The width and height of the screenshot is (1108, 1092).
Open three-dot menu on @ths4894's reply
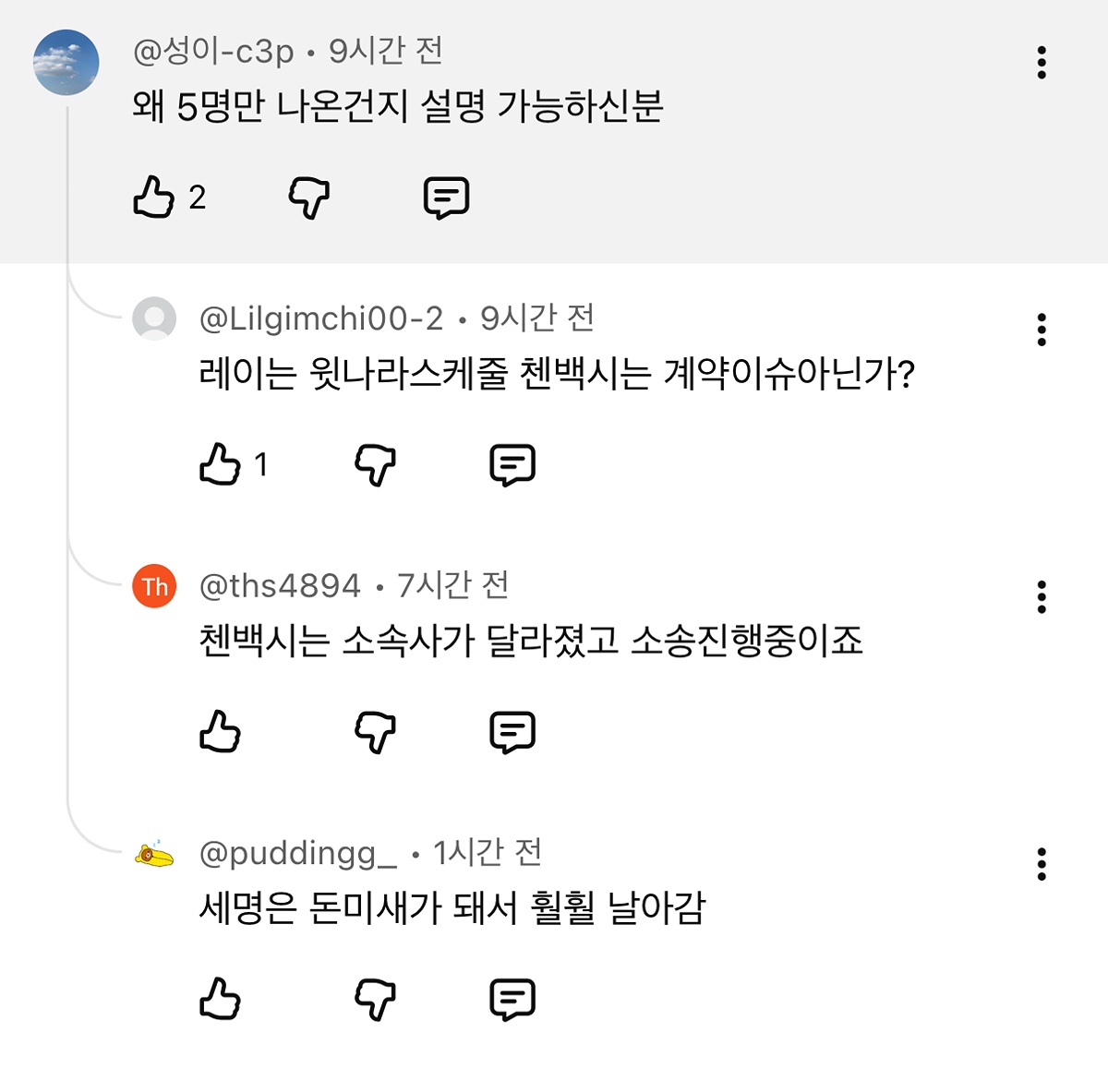pyautogui.click(x=1042, y=597)
